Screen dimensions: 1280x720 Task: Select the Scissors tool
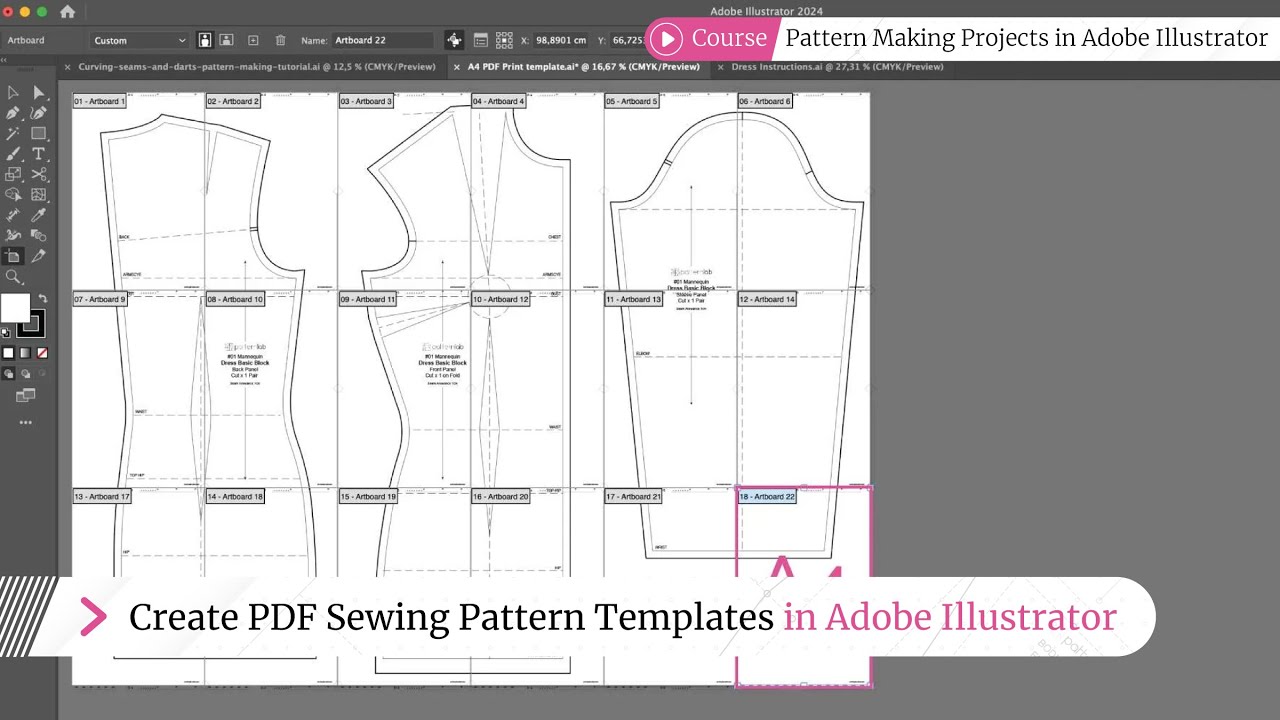[39, 174]
